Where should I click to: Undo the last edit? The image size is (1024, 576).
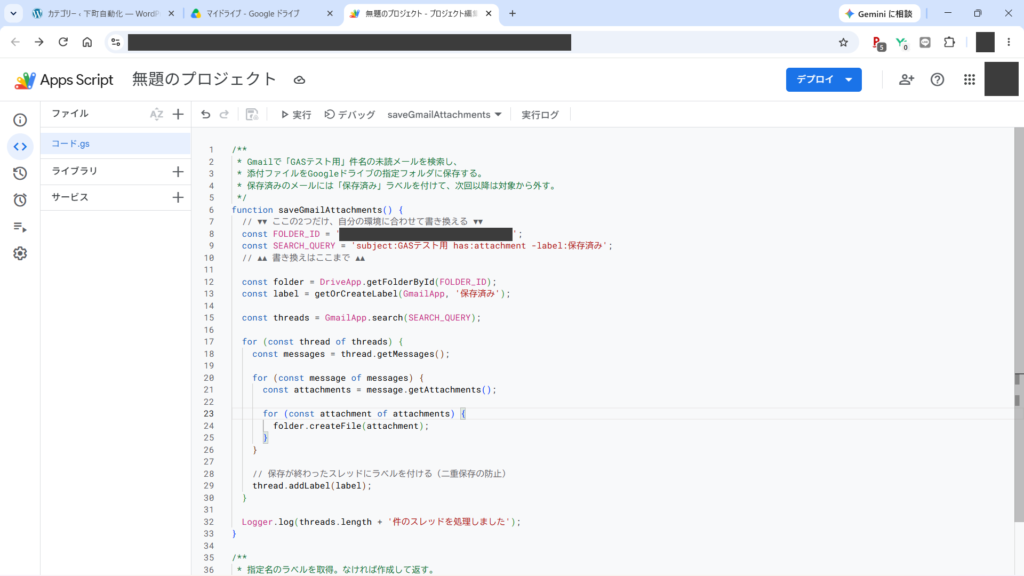[x=206, y=114]
